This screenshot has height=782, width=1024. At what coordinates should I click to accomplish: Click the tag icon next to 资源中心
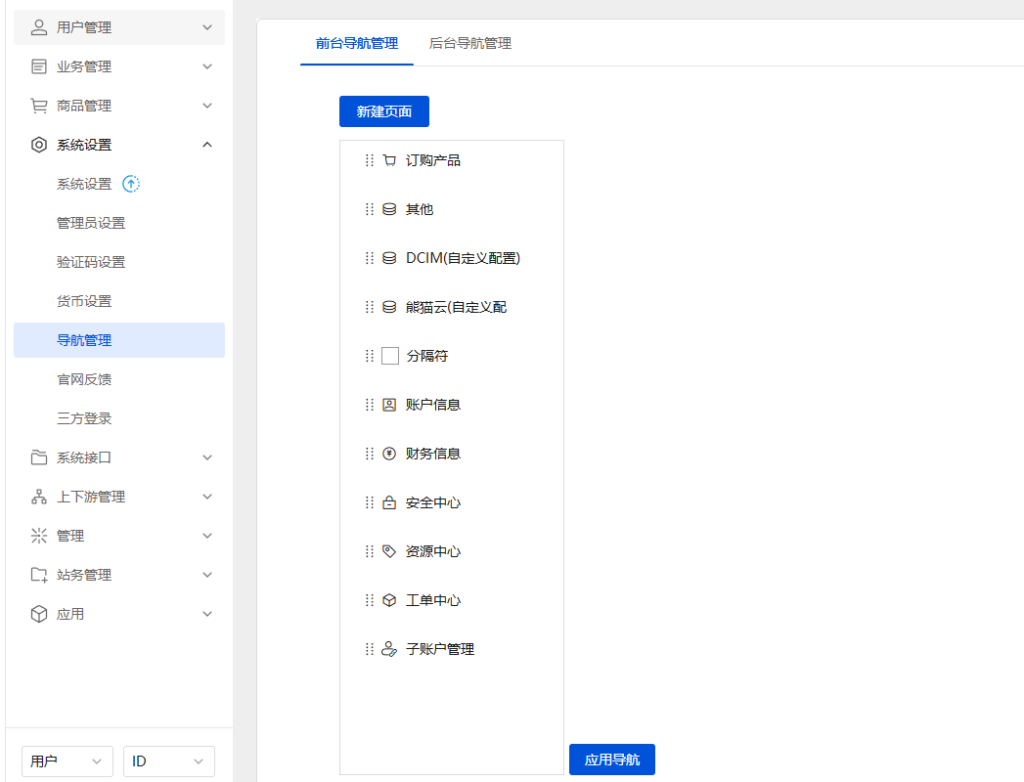click(389, 551)
